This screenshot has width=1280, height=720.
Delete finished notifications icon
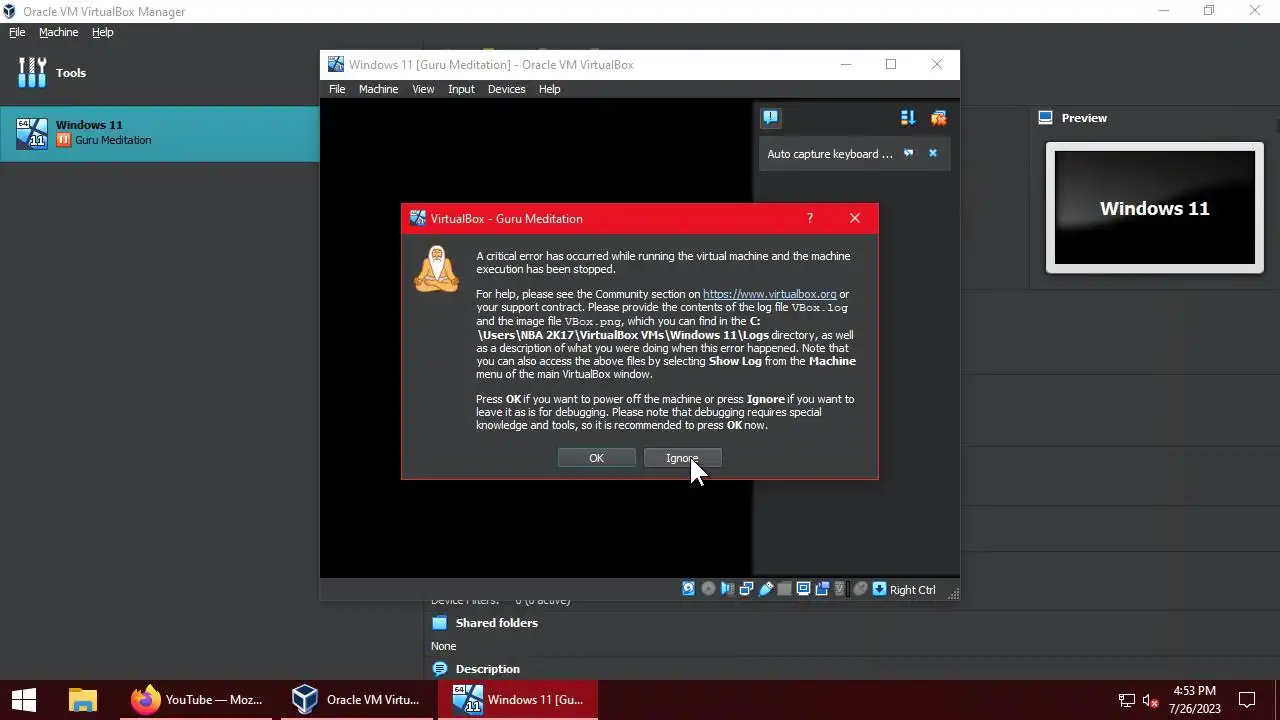click(938, 117)
